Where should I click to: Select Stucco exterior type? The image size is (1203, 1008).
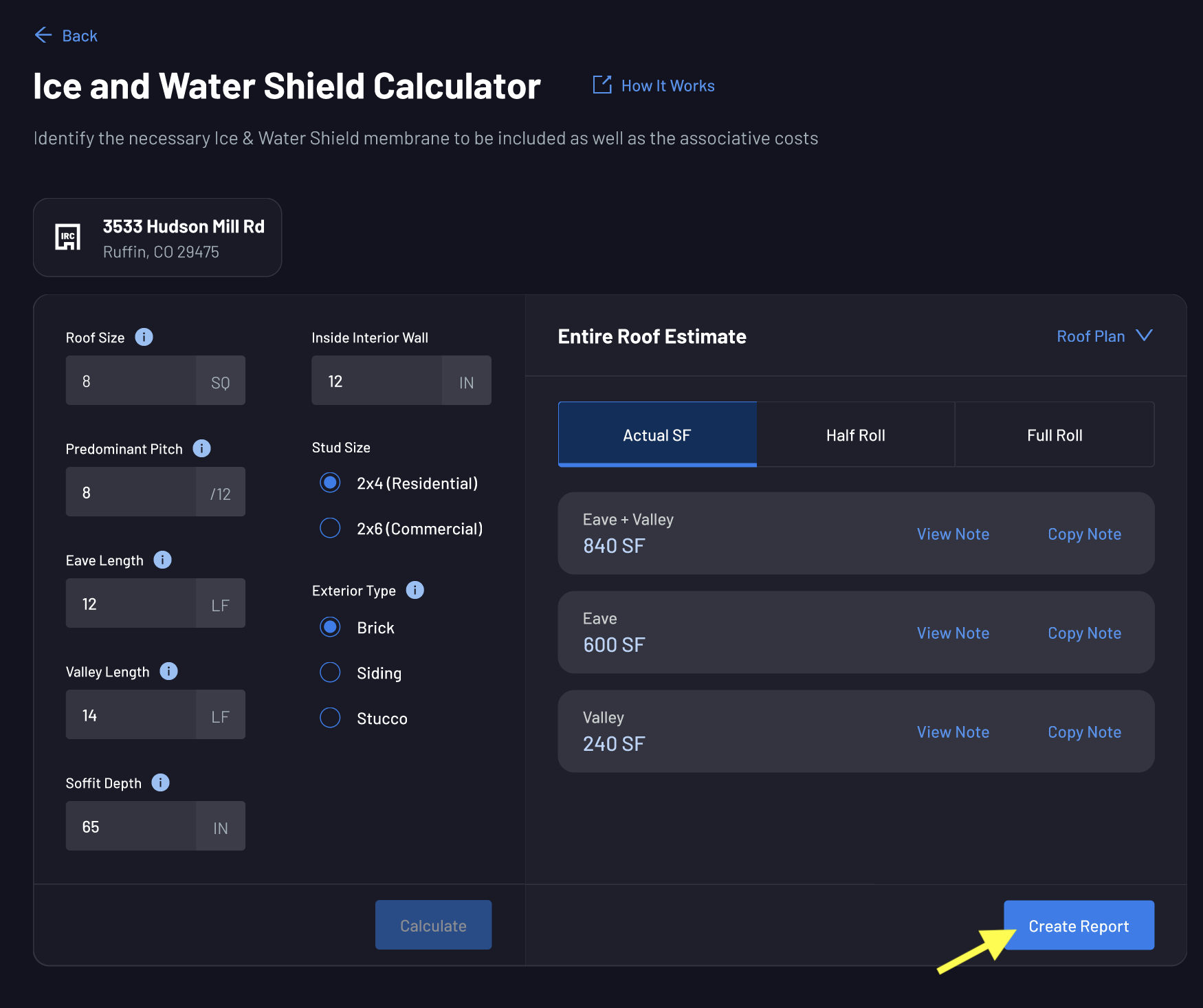coord(330,718)
